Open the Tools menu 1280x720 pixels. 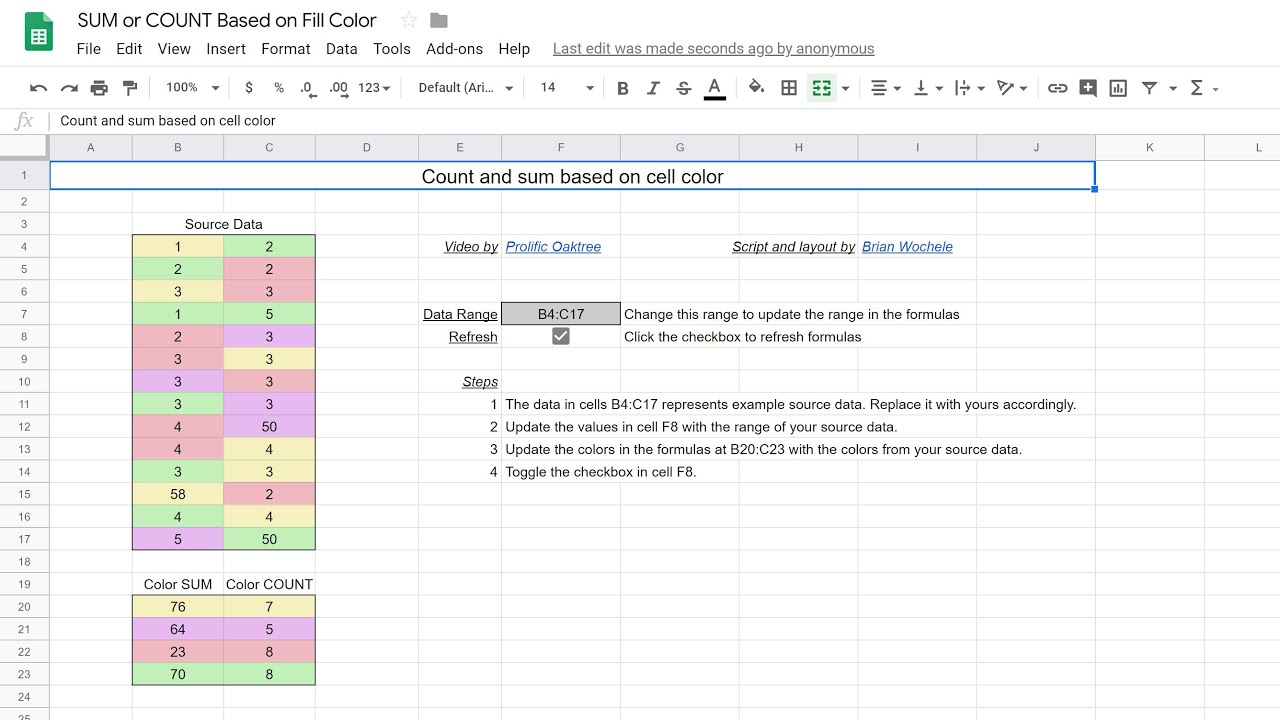(392, 48)
